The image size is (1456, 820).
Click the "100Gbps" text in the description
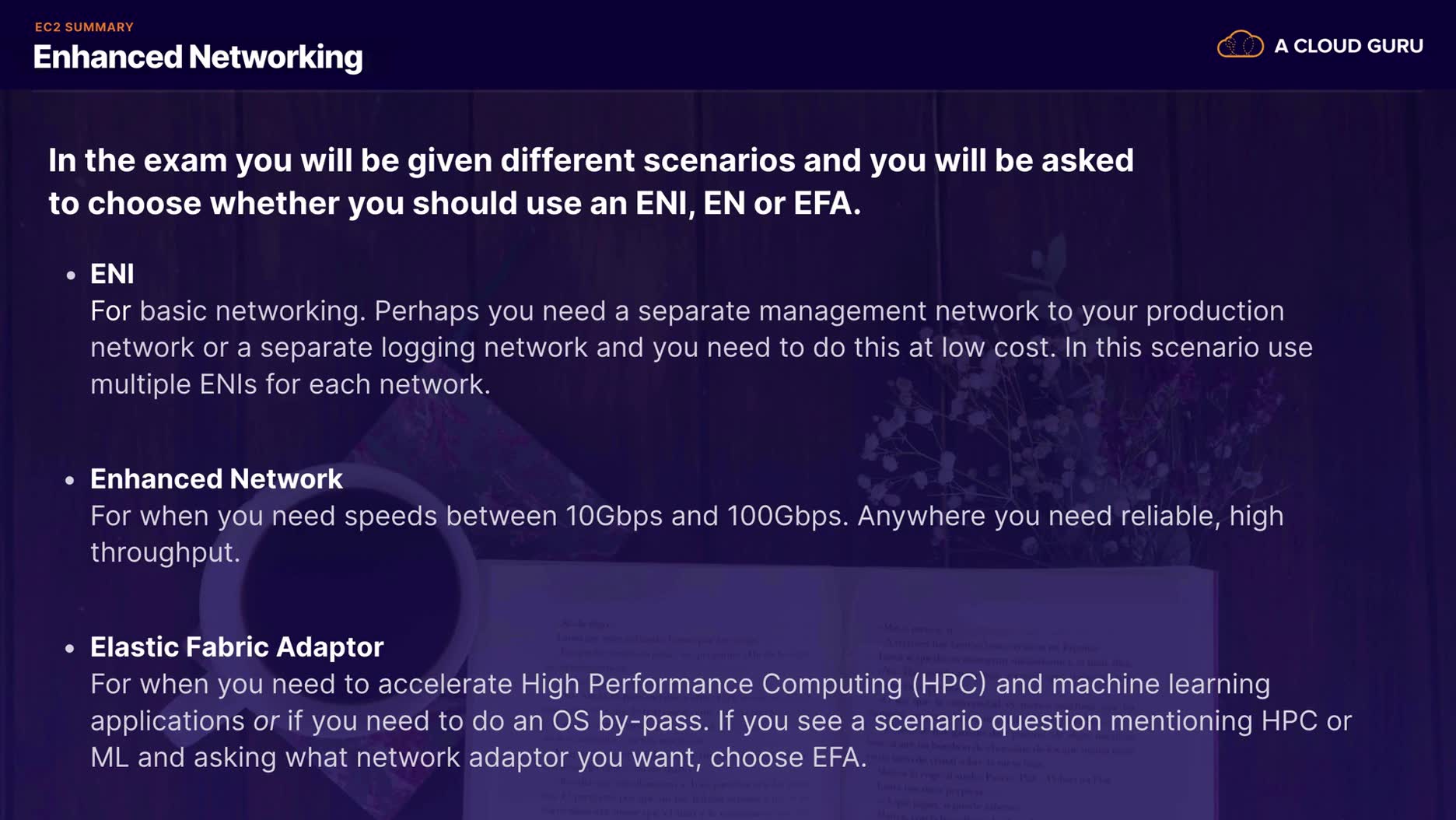[786, 516]
